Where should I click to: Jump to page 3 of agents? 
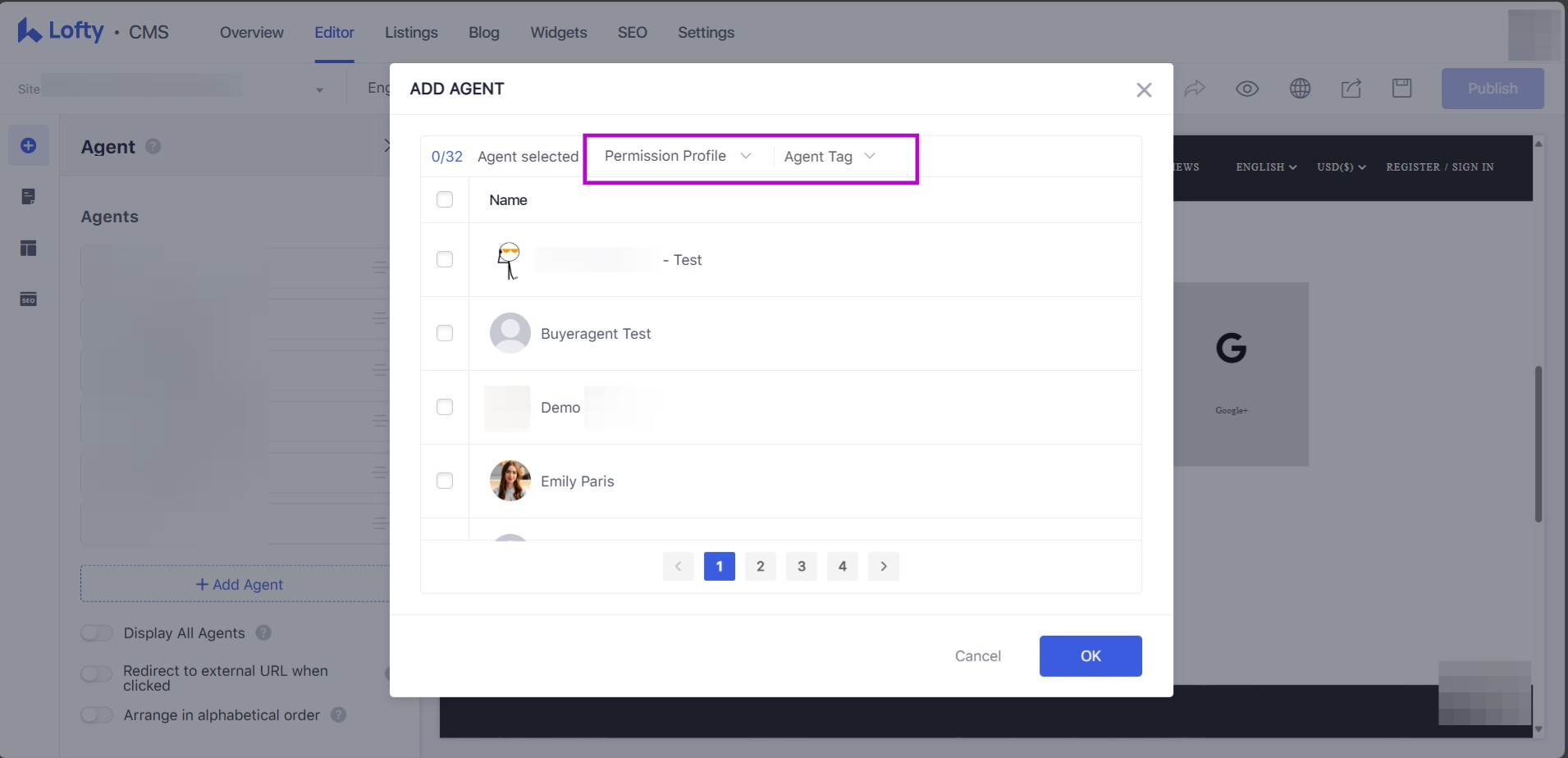802,566
